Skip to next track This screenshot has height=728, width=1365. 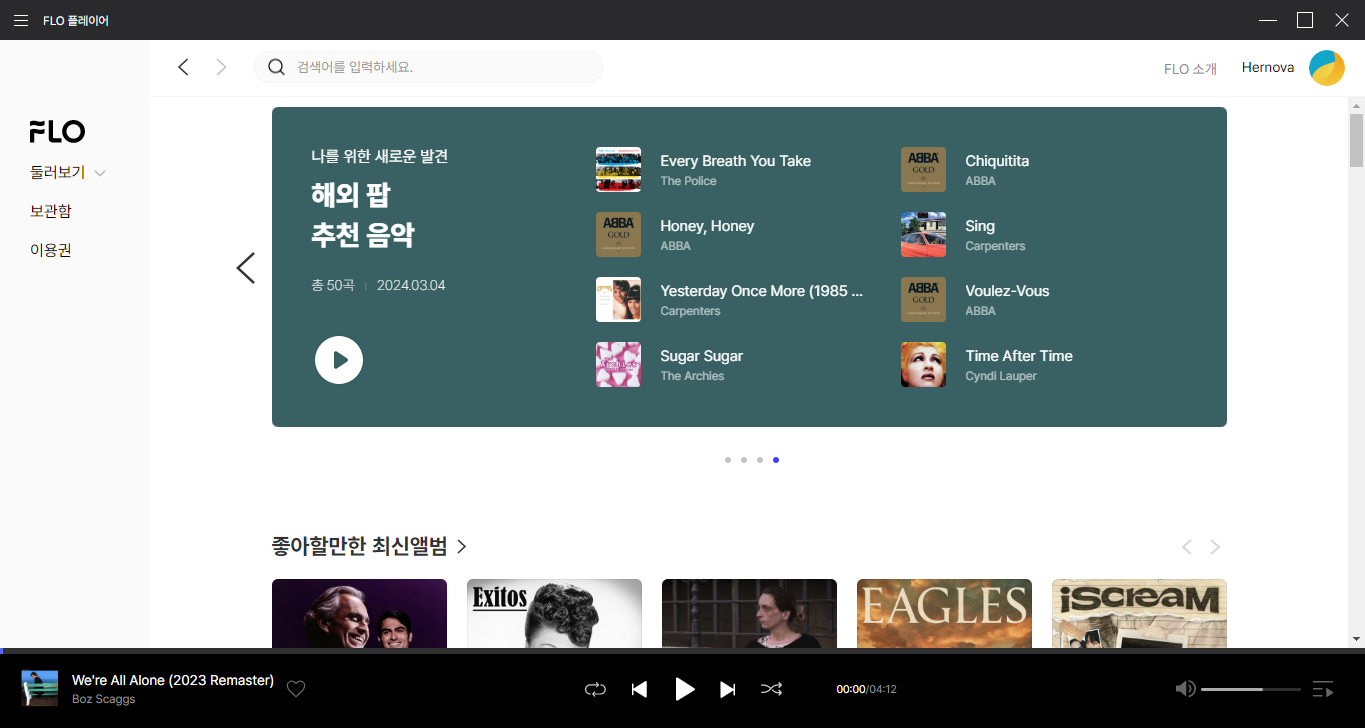[x=728, y=689]
